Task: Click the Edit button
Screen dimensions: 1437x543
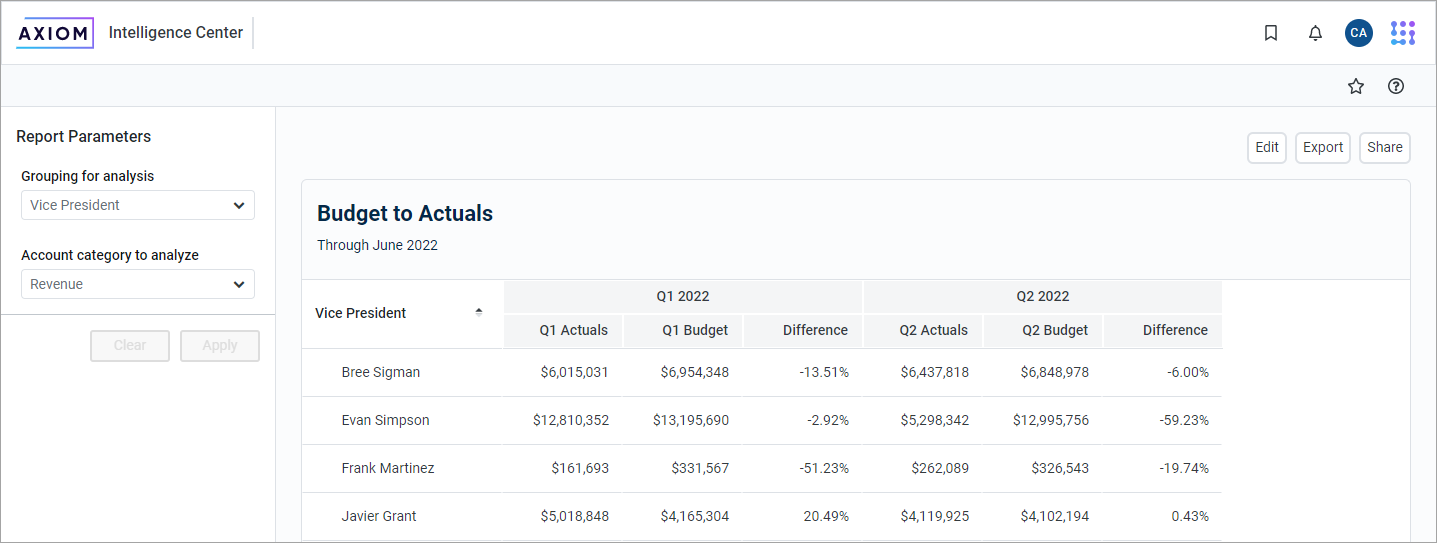Action: [1267, 147]
